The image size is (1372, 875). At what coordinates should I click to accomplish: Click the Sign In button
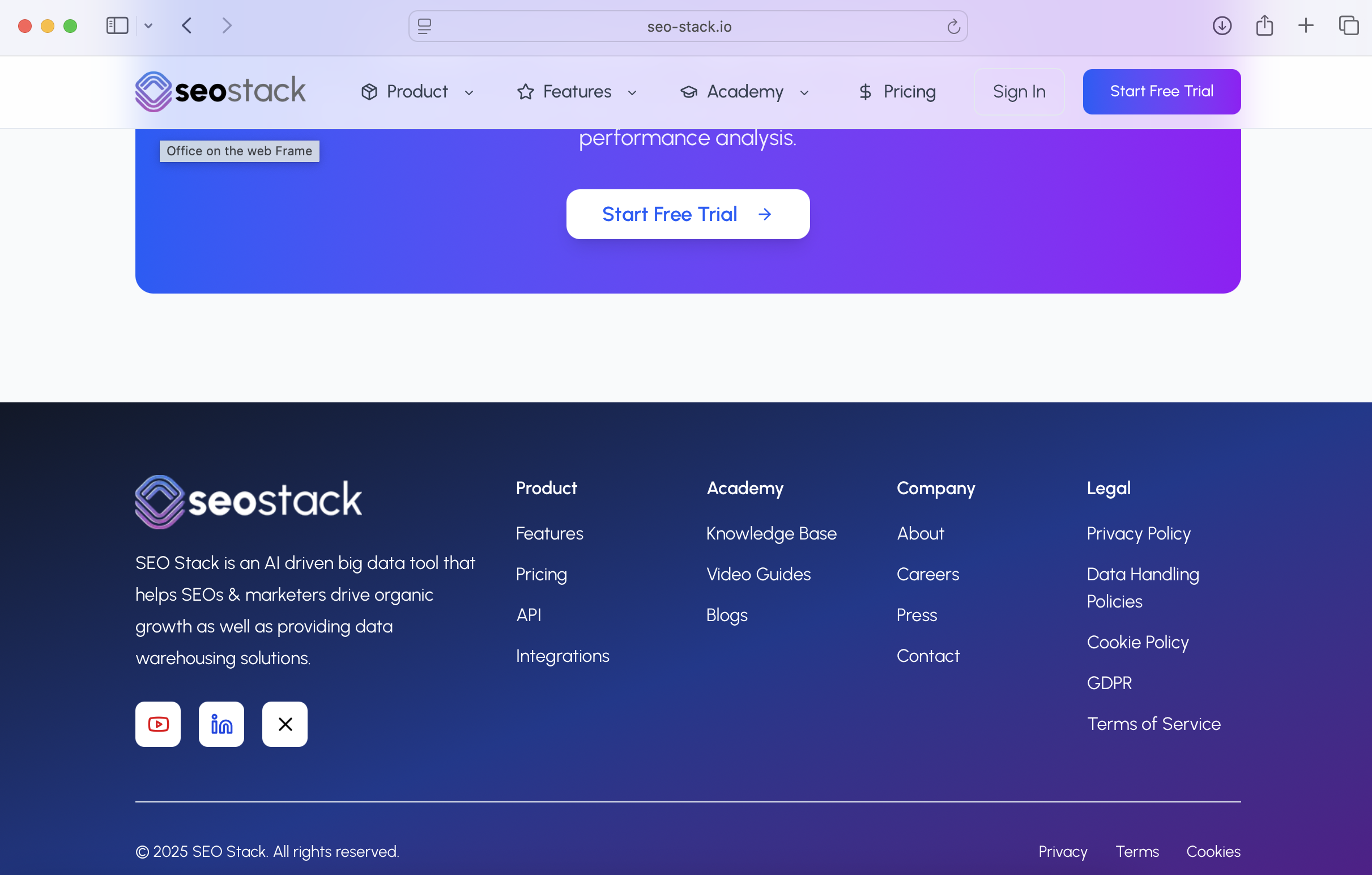coord(1019,92)
